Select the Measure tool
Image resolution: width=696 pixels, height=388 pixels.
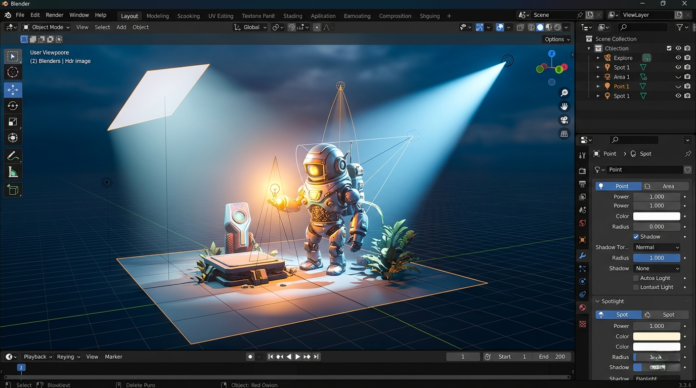(x=13, y=172)
